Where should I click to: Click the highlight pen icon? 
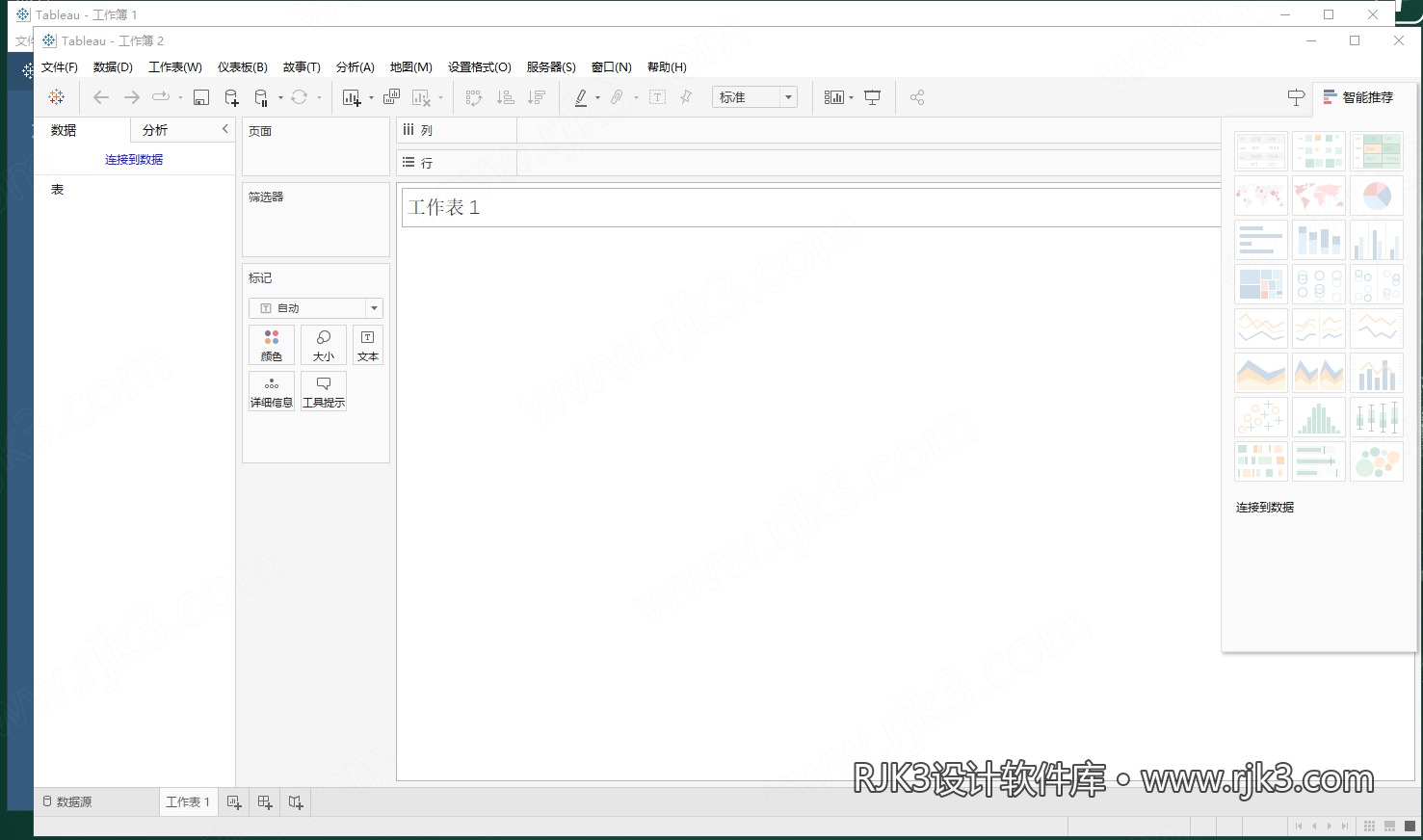tap(581, 97)
